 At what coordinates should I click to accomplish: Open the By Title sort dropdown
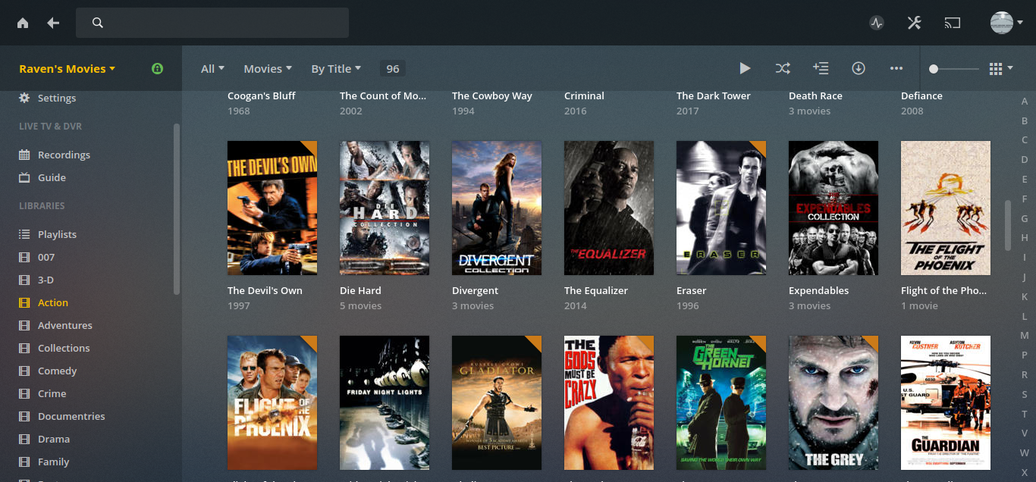(x=336, y=69)
